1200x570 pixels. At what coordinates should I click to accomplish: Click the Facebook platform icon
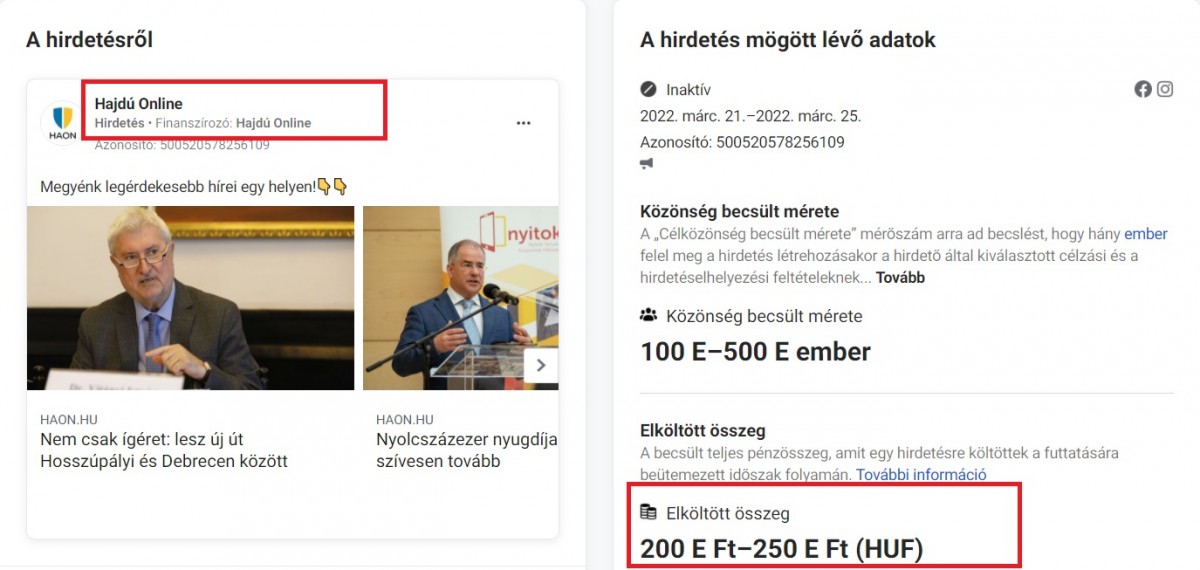tap(1143, 89)
